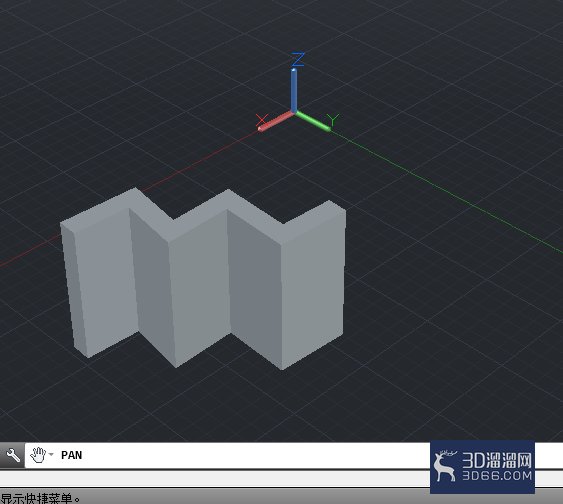563x504 pixels.
Task: Click the green Y axis of UCS icon
Action: 313,121
